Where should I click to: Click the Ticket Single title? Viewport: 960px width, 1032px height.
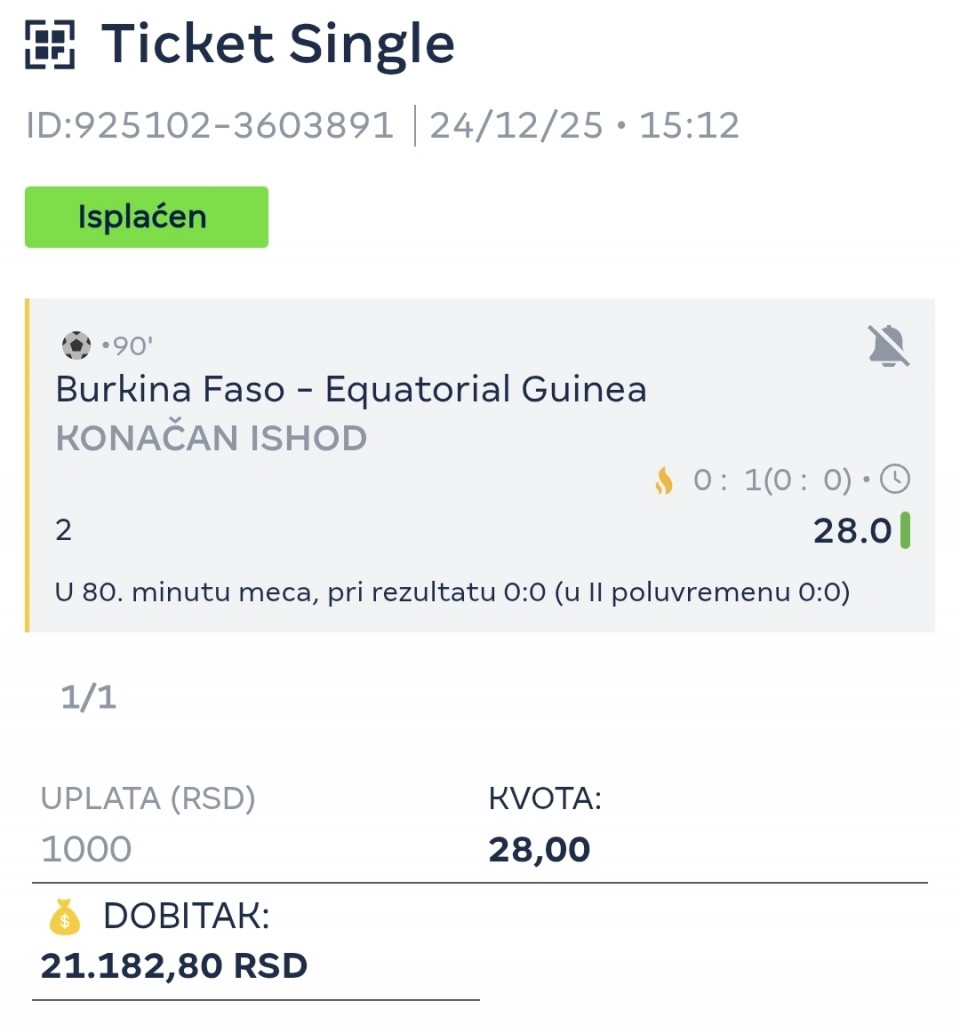tap(278, 43)
